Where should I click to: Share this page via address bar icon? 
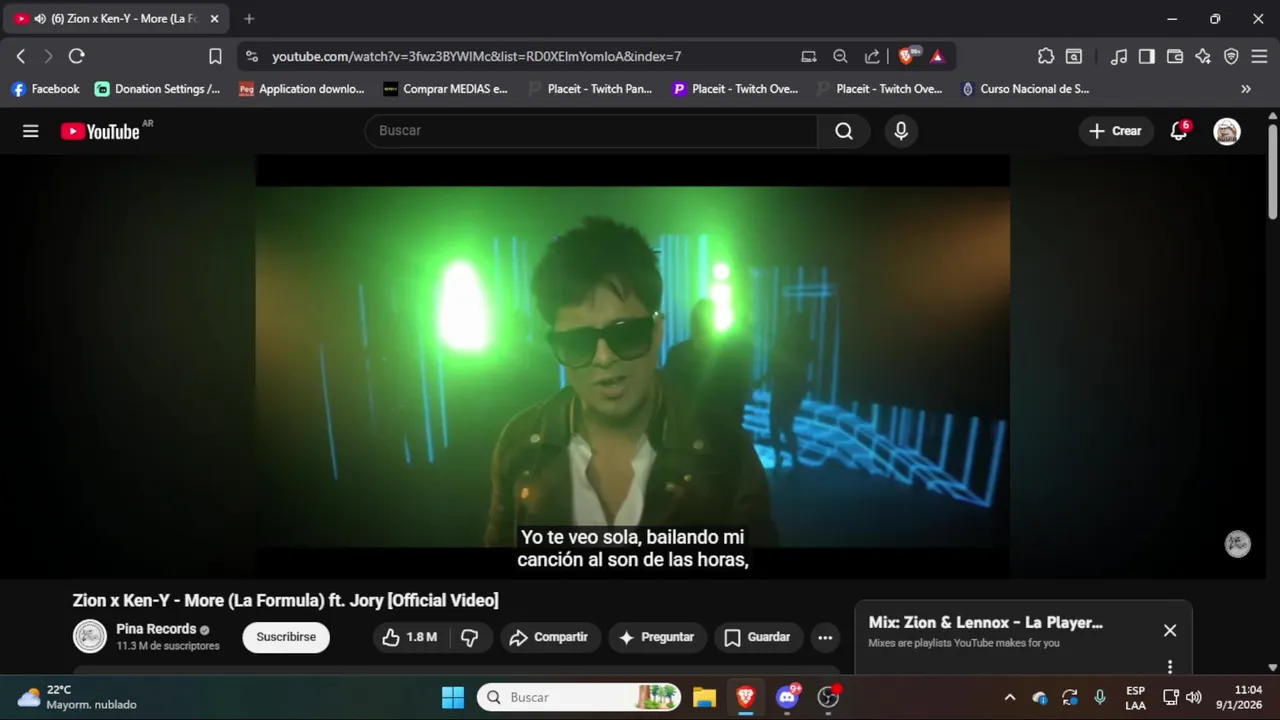(x=872, y=56)
